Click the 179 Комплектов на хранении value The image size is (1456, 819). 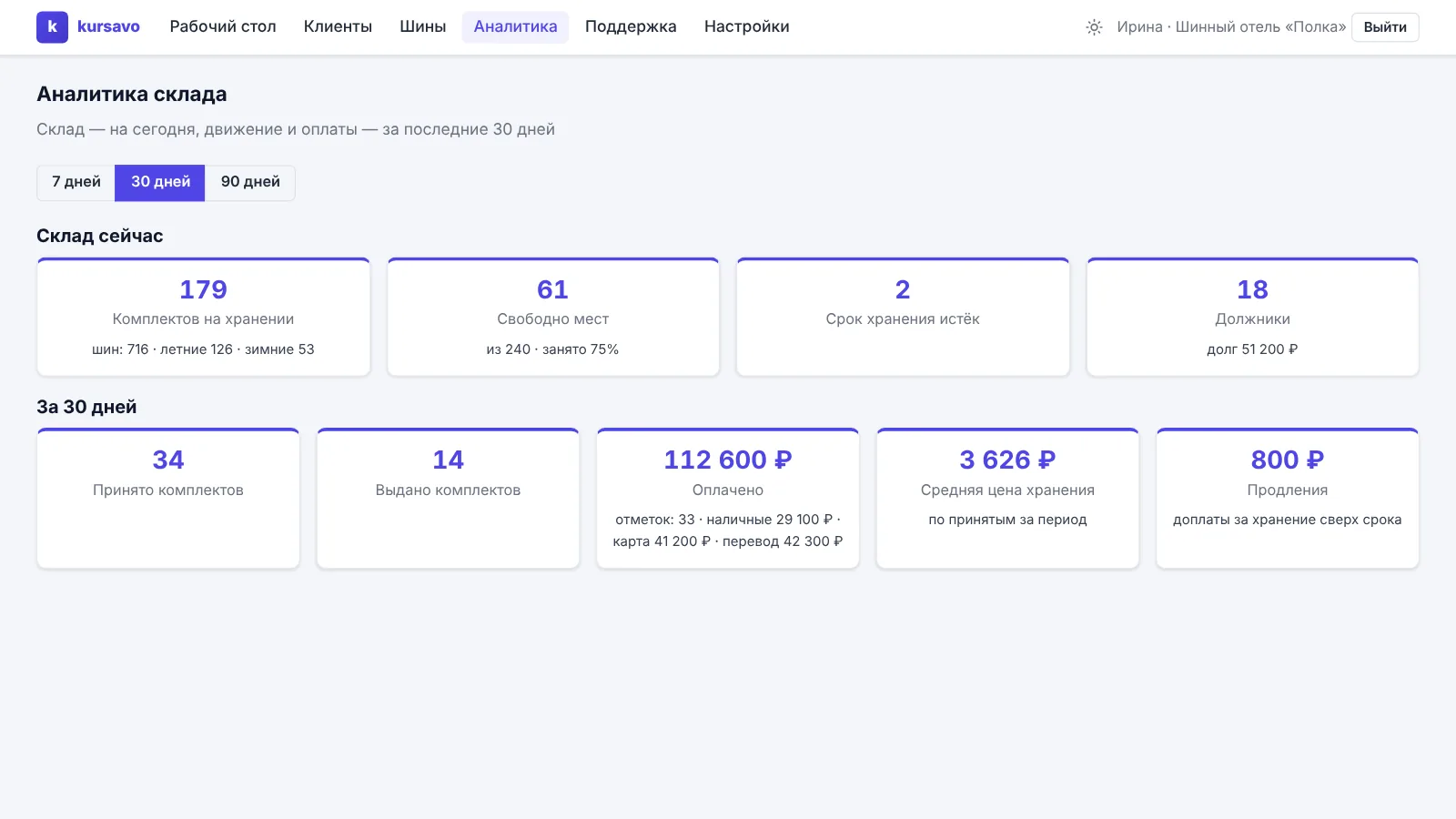tap(203, 289)
